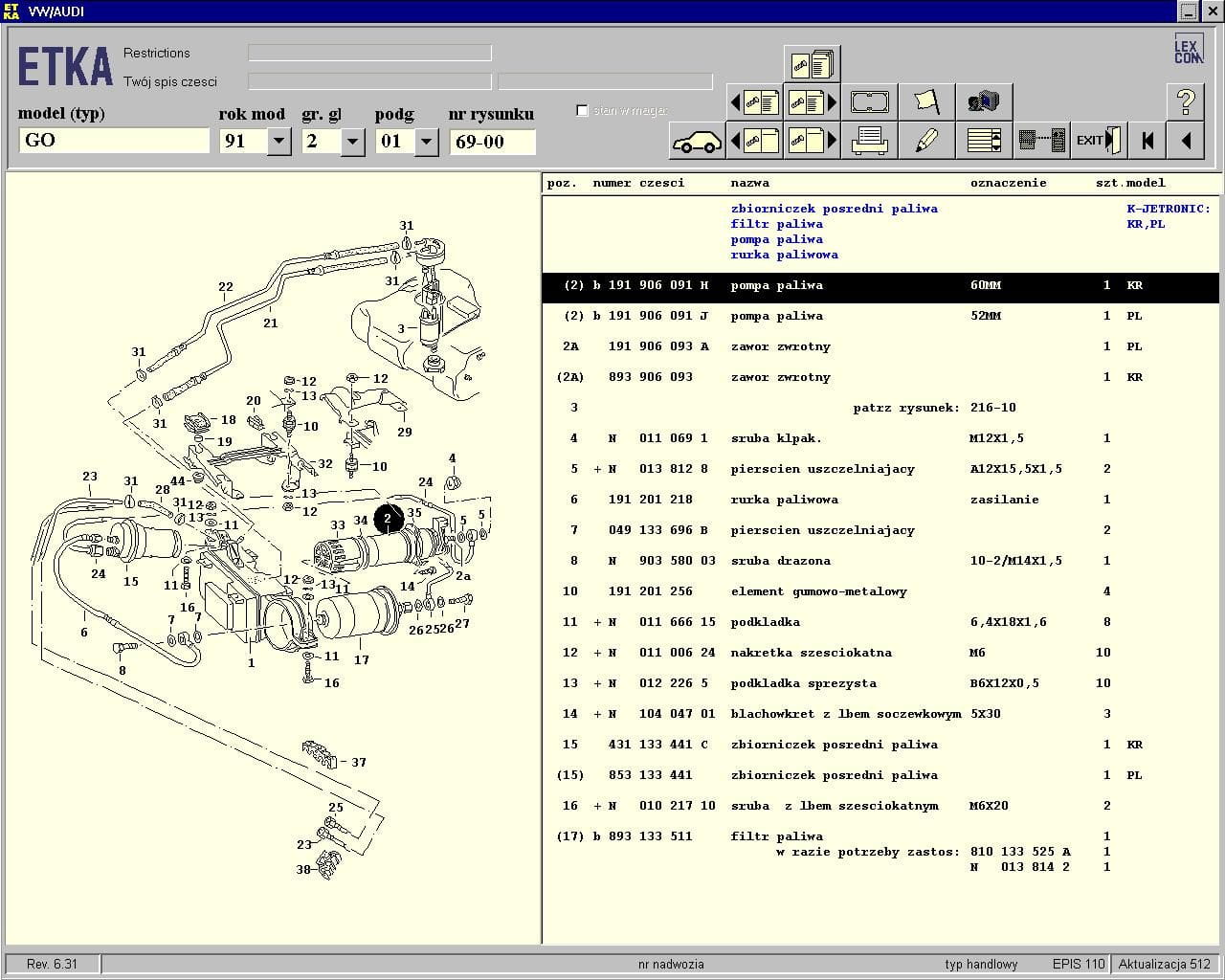Select row 'sruba drazona'
Screen dimensions: 1225x980
[x=880, y=561]
